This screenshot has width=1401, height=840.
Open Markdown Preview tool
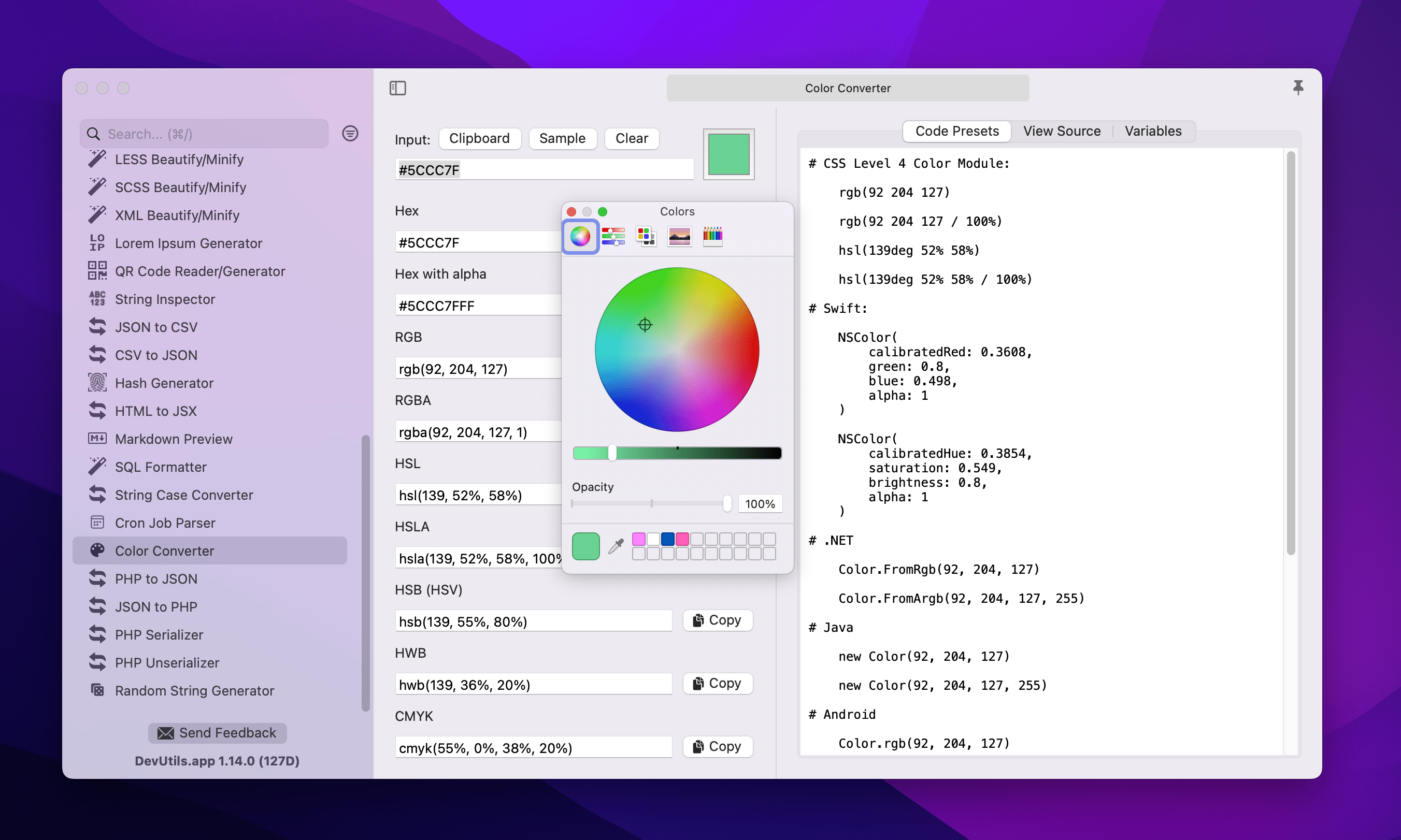[209, 439]
